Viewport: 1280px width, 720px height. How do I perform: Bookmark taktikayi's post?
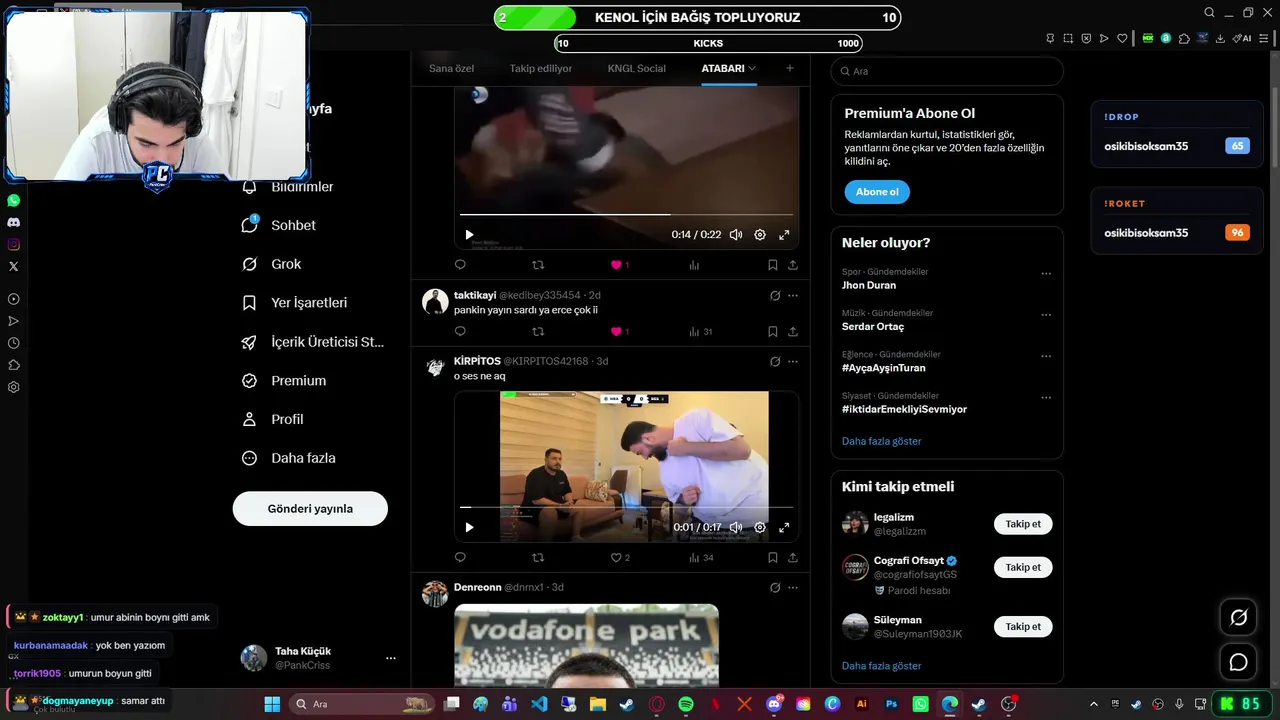773,332
